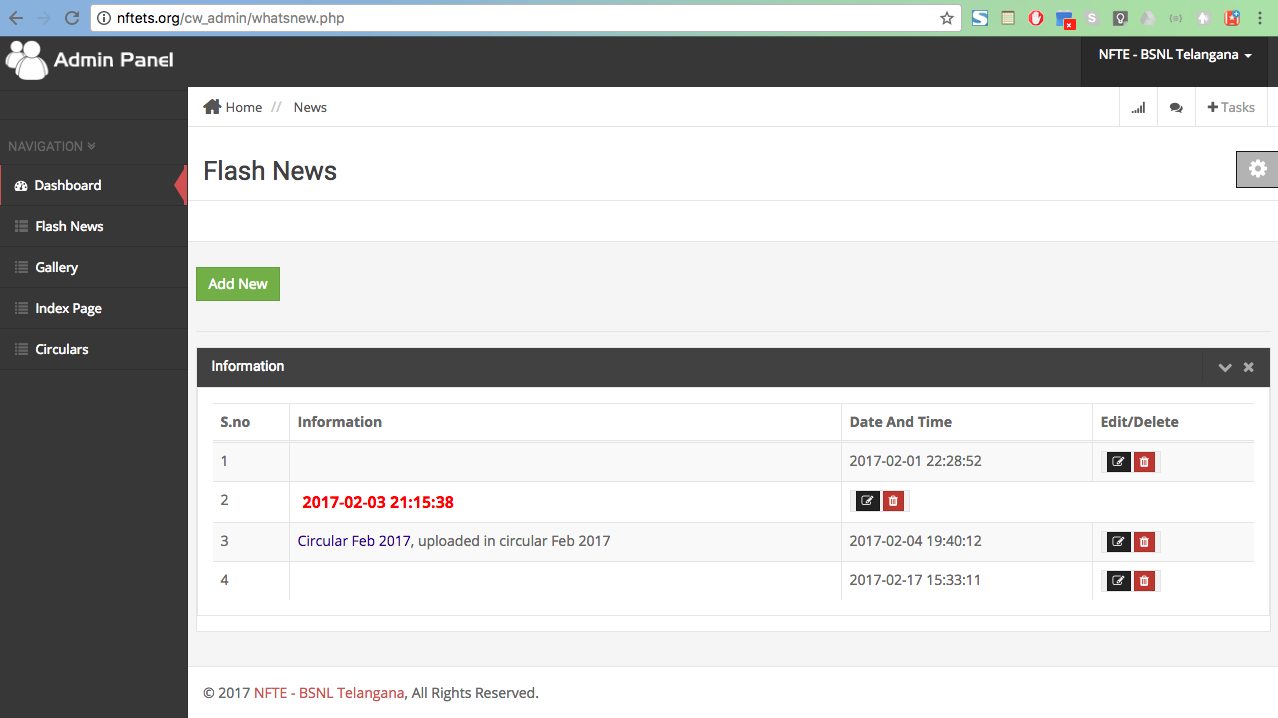Click the red delete icon for row 1
Screen dimensions: 1278x718
coord(1145,462)
